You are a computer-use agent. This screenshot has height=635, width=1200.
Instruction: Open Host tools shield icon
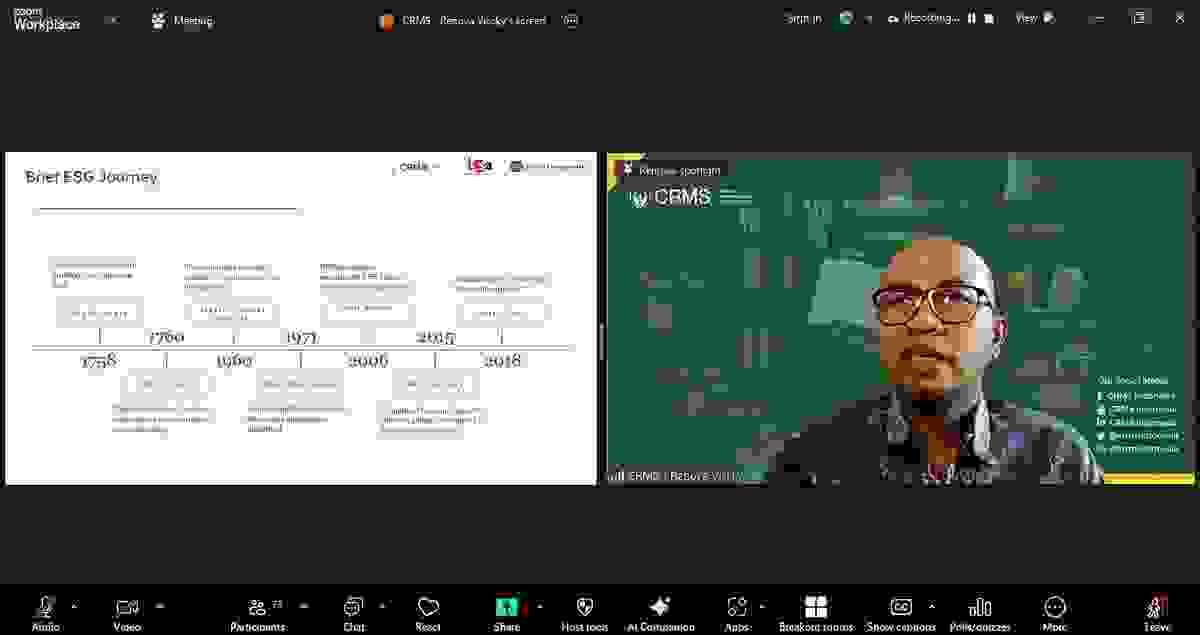[585, 612]
